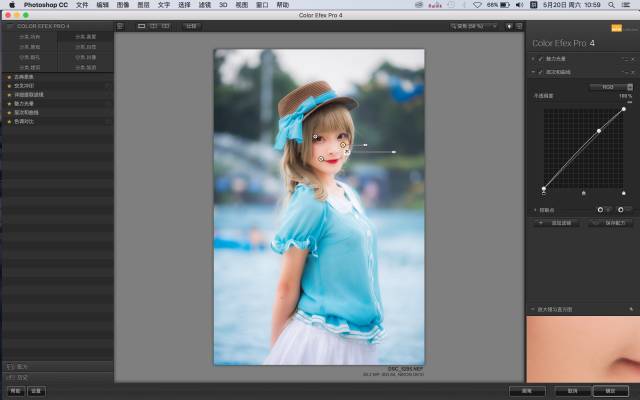
Task: Open the Apple menu
Action: 12,5
